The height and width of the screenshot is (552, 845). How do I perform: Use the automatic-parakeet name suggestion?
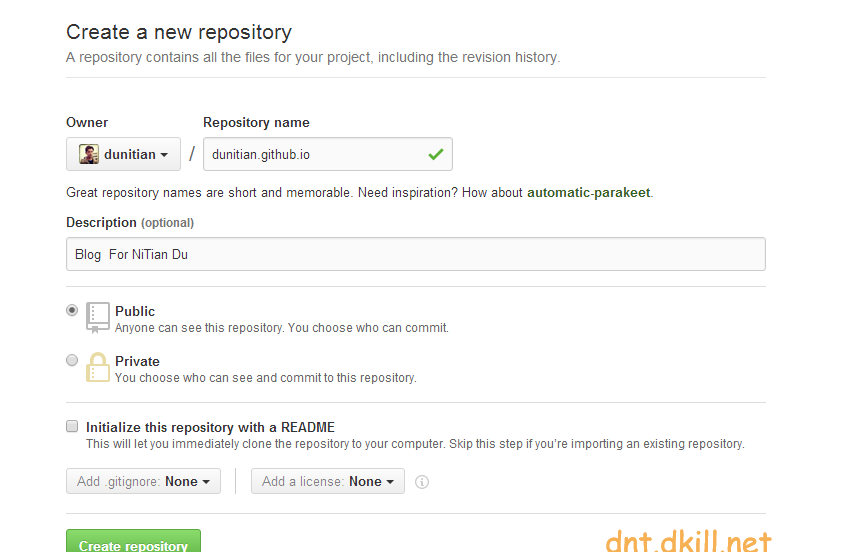(588, 193)
